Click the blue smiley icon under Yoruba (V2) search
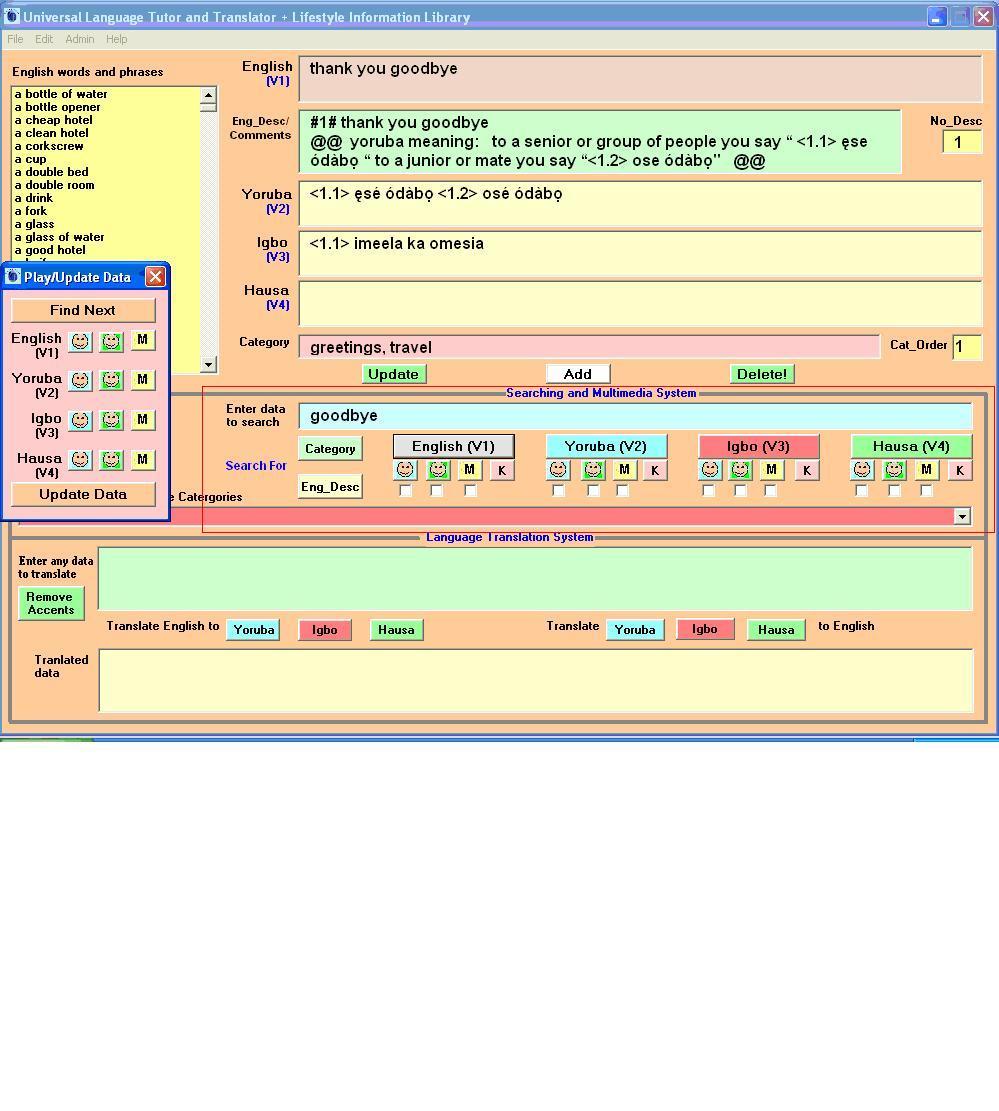This screenshot has height=1111, width=999. [x=559, y=470]
